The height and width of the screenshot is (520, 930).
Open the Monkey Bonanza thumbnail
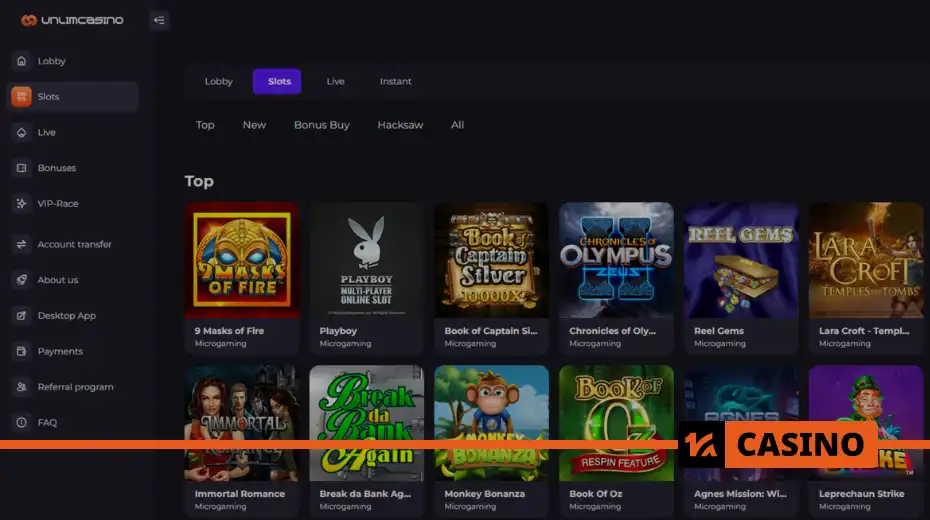point(491,423)
